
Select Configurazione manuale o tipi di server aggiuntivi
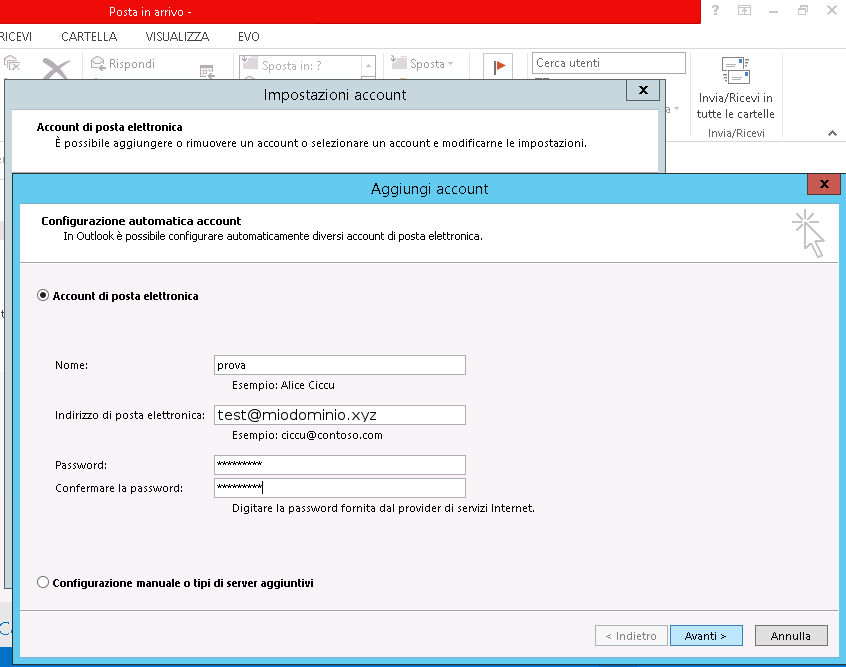coord(43,583)
